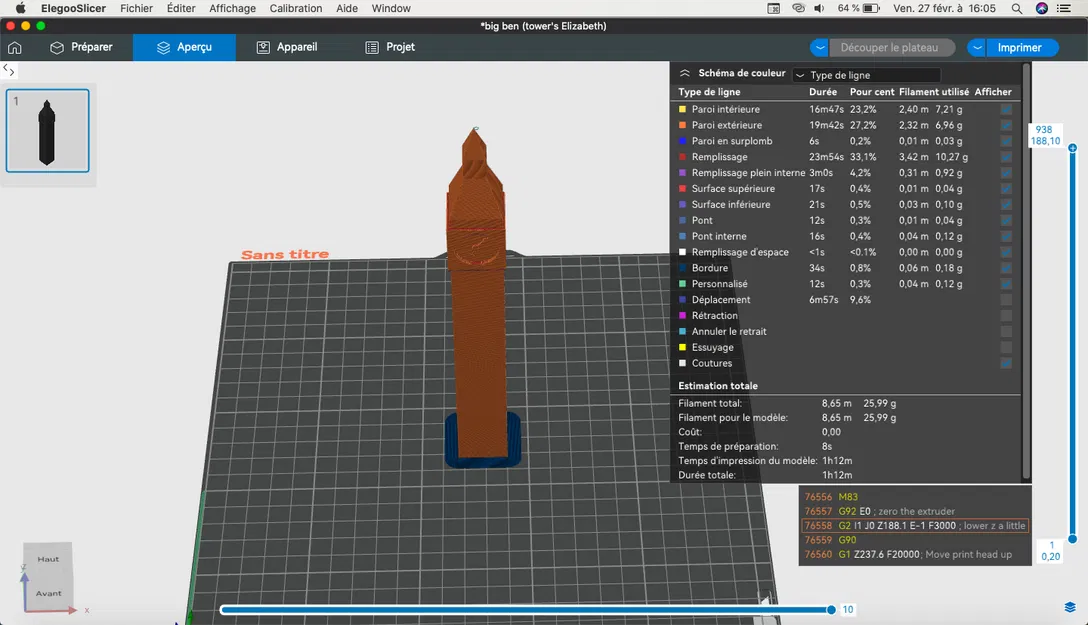
Task: Click the Remplissage red color swatch
Action: coord(682,157)
